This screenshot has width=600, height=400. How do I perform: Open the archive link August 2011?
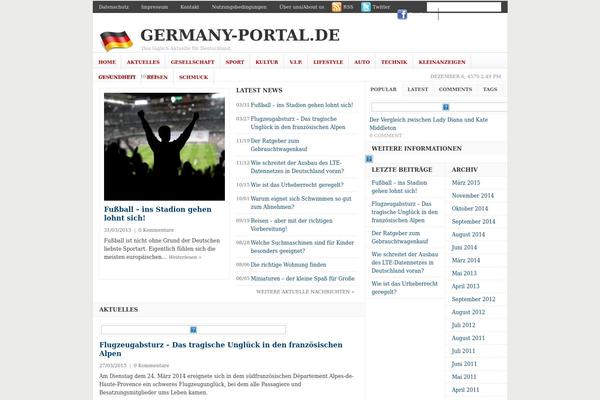pyautogui.click(x=468, y=338)
